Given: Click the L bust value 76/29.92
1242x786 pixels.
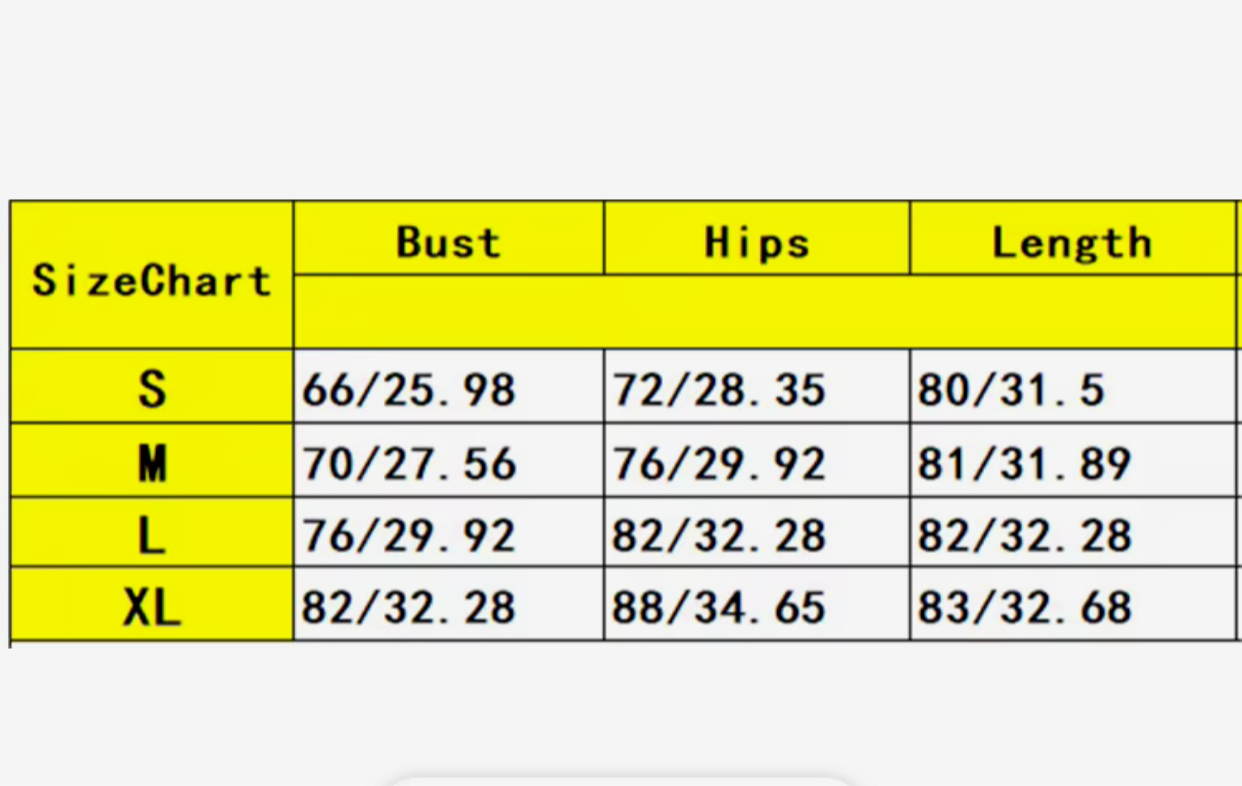Looking at the screenshot, I should (409, 536).
